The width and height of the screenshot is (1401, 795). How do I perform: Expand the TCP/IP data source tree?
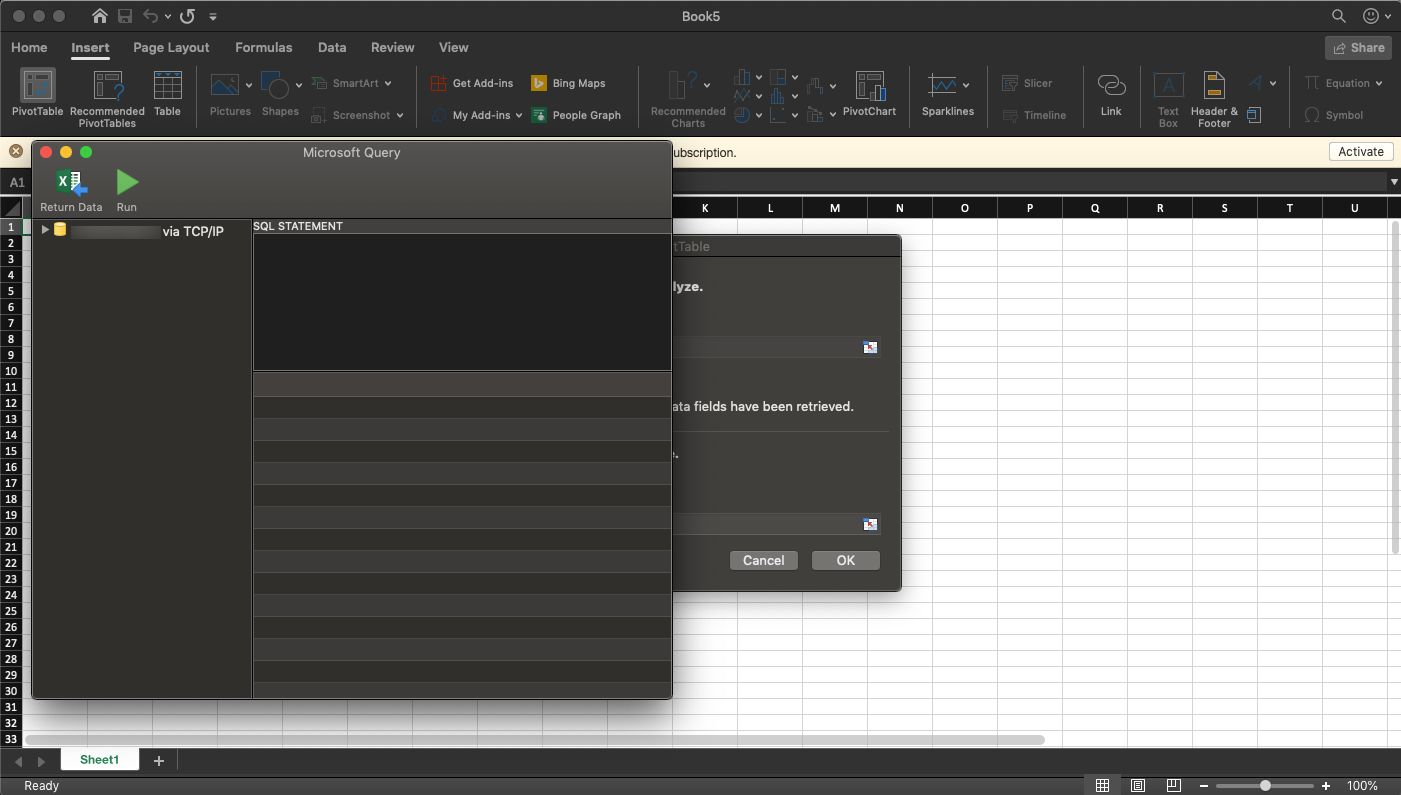pos(44,228)
